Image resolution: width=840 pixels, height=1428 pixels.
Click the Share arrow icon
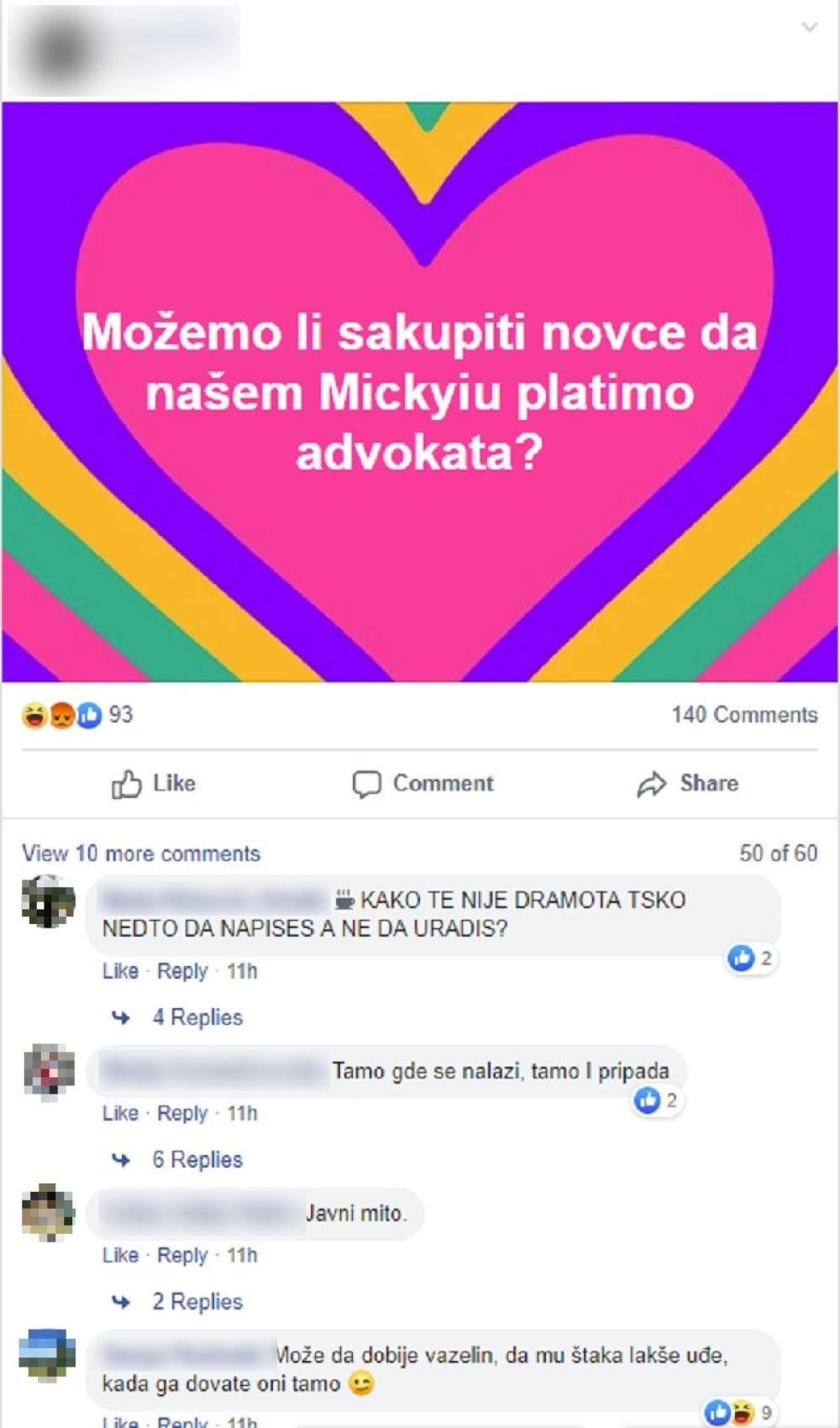(651, 785)
